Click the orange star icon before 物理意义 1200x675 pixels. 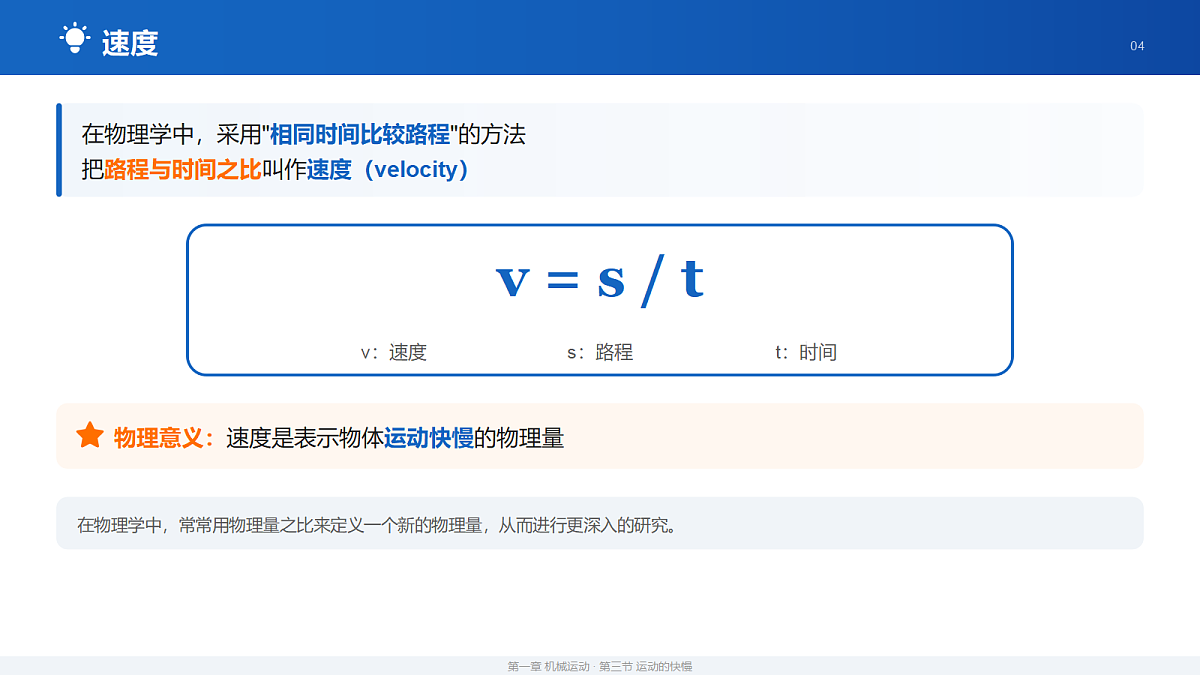point(90,435)
